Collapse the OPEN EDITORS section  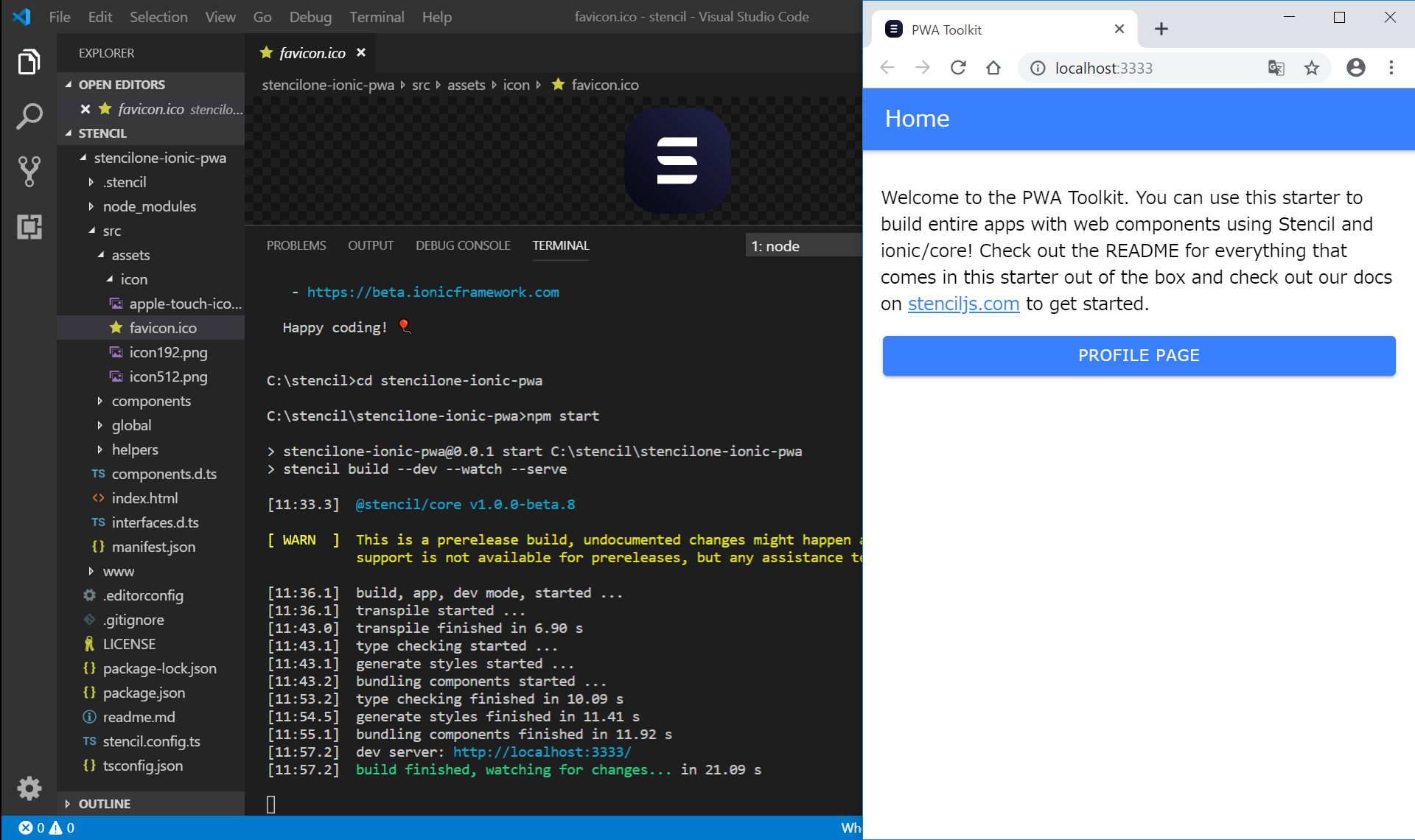click(x=122, y=85)
